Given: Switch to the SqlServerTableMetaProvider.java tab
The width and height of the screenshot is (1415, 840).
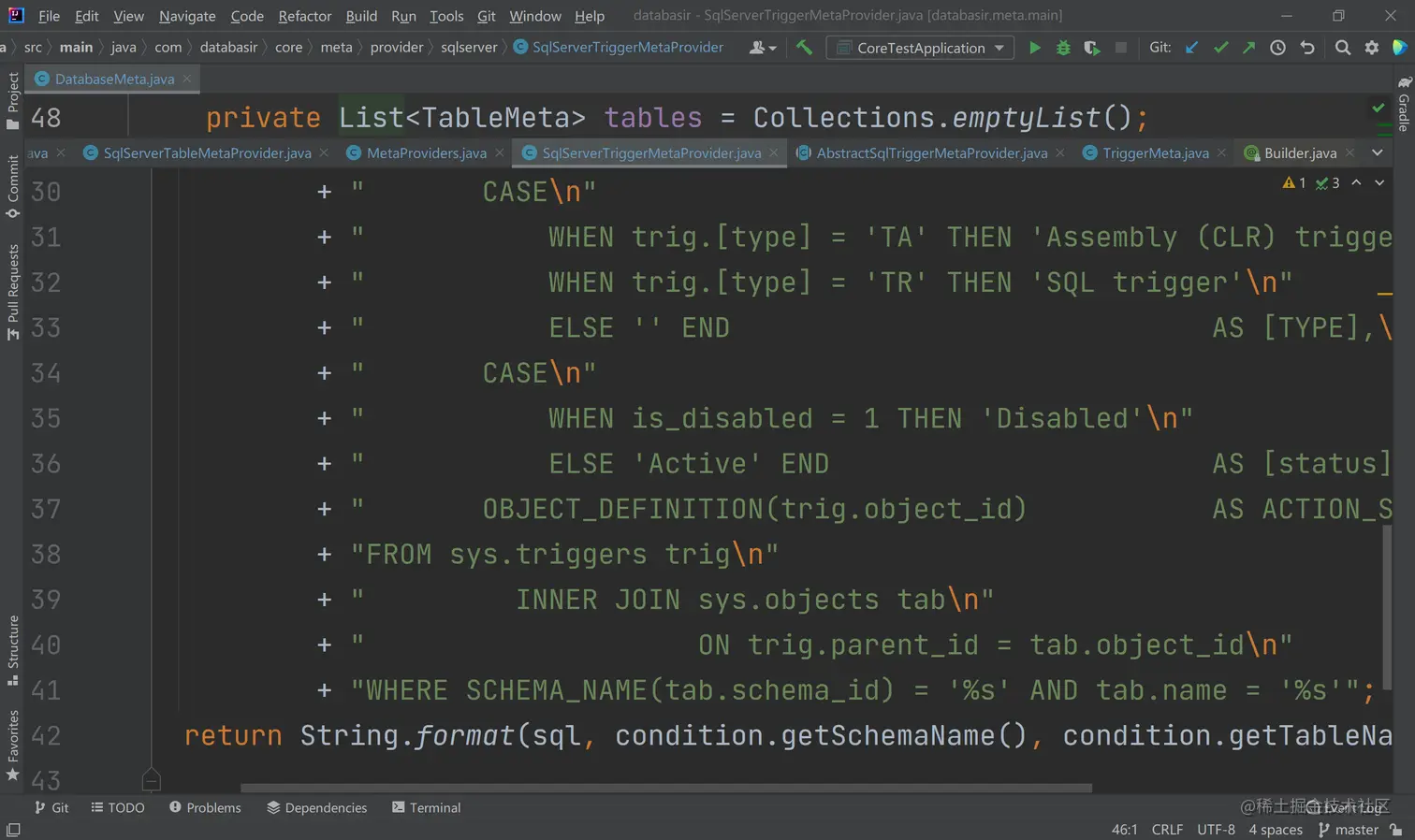Looking at the screenshot, I should (207, 152).
